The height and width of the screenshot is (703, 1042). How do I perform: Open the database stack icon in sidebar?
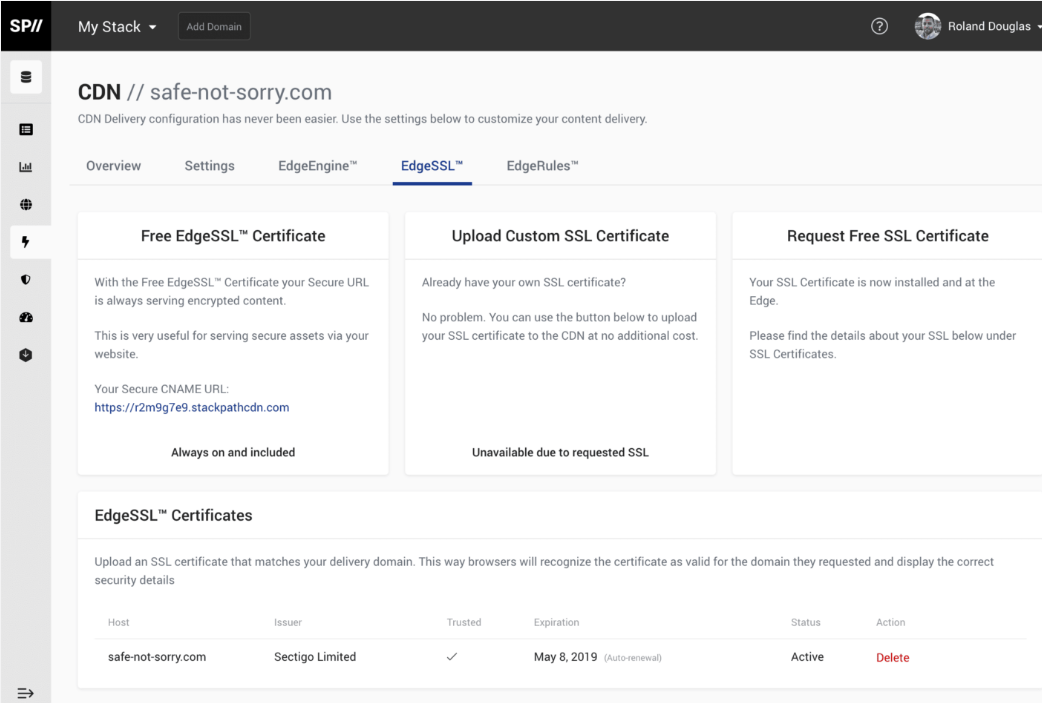tap(26, 77)
